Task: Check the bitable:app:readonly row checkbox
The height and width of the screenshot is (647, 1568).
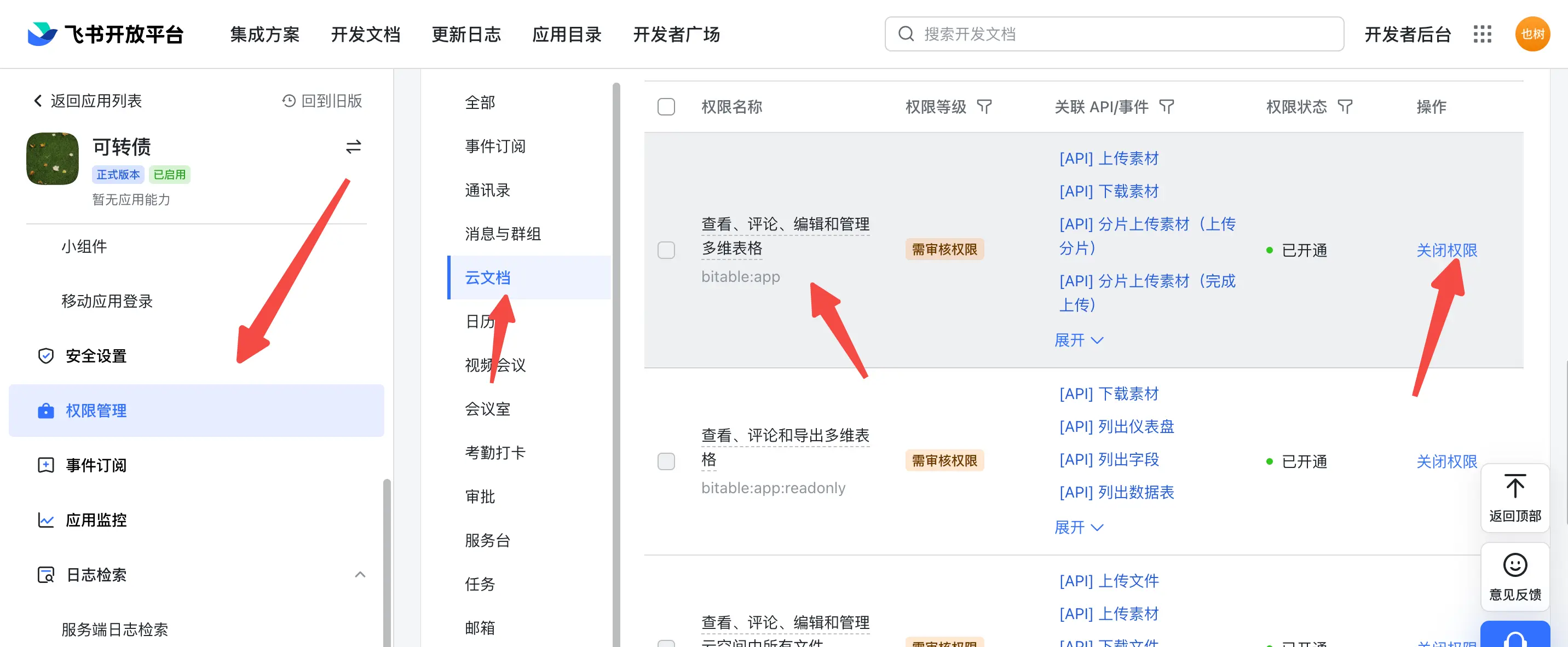Action: click(x=666, y=461)
